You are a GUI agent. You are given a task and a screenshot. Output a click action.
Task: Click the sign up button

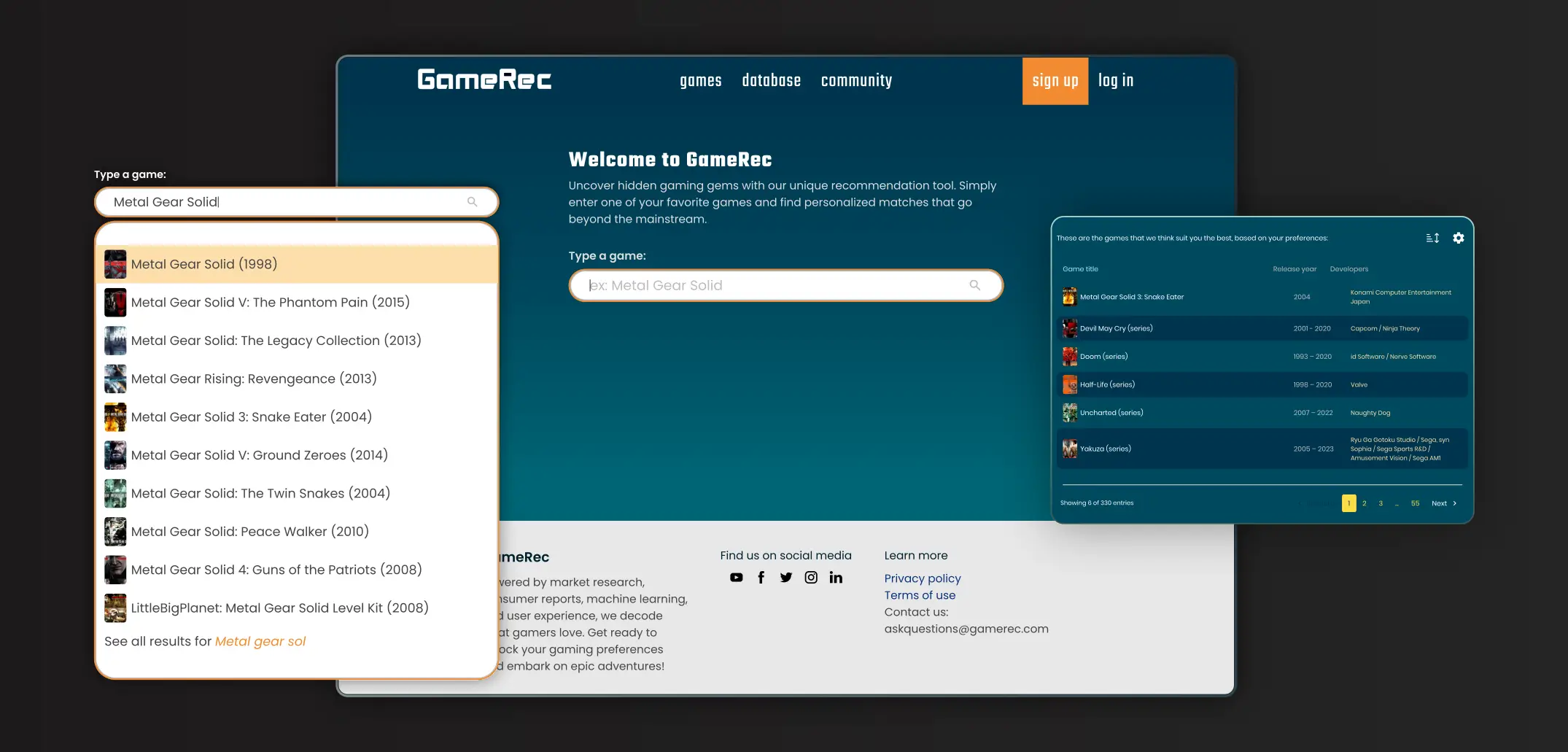click(x=1055, y=81)
